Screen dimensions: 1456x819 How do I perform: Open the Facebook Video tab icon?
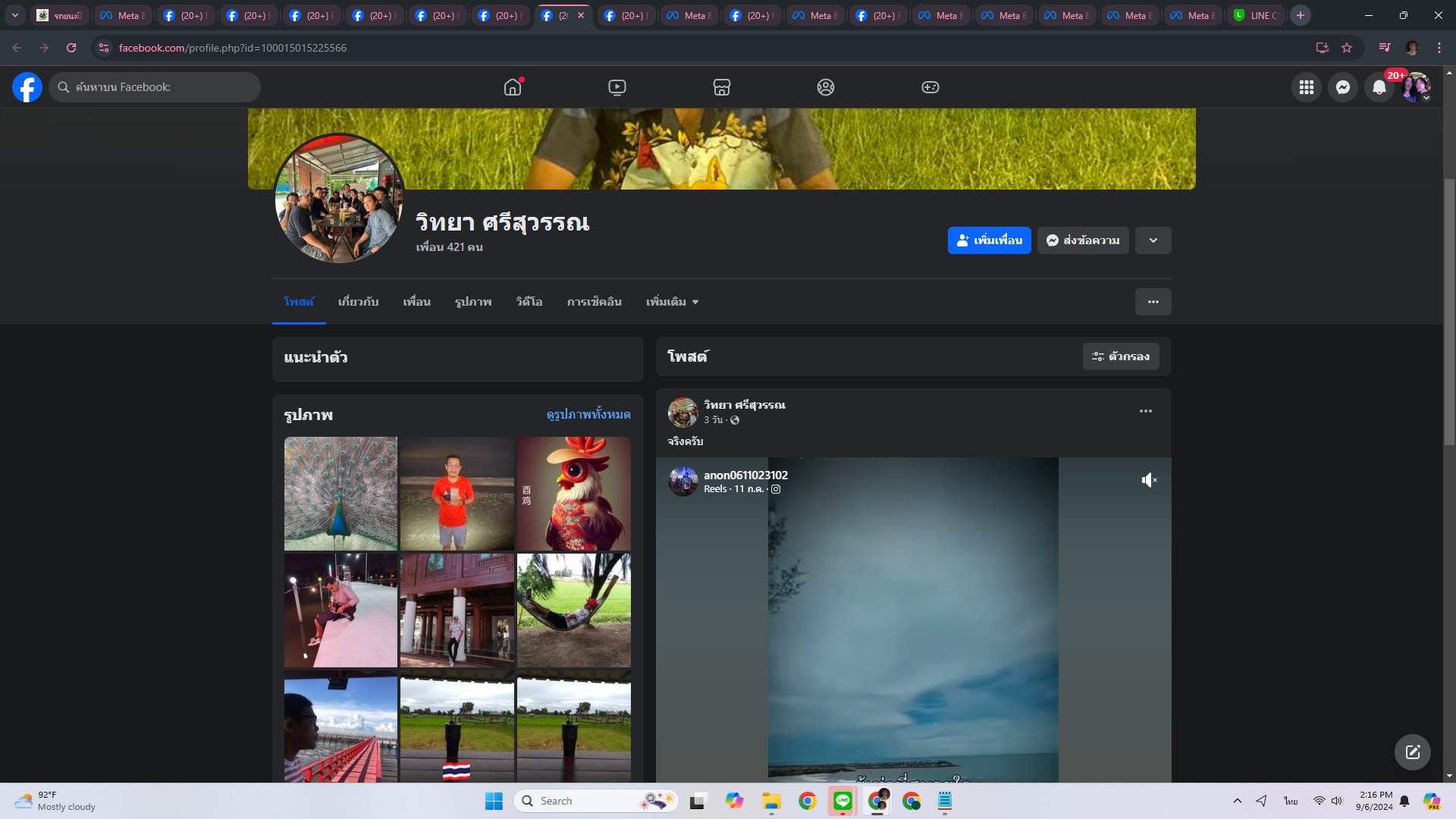click(617, 87)
